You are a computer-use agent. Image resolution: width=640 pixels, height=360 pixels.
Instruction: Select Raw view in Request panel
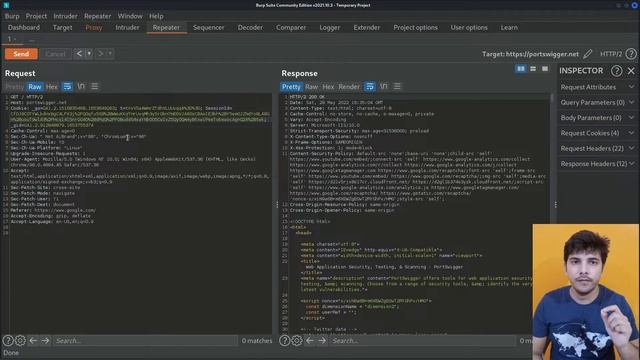(35, 87)
